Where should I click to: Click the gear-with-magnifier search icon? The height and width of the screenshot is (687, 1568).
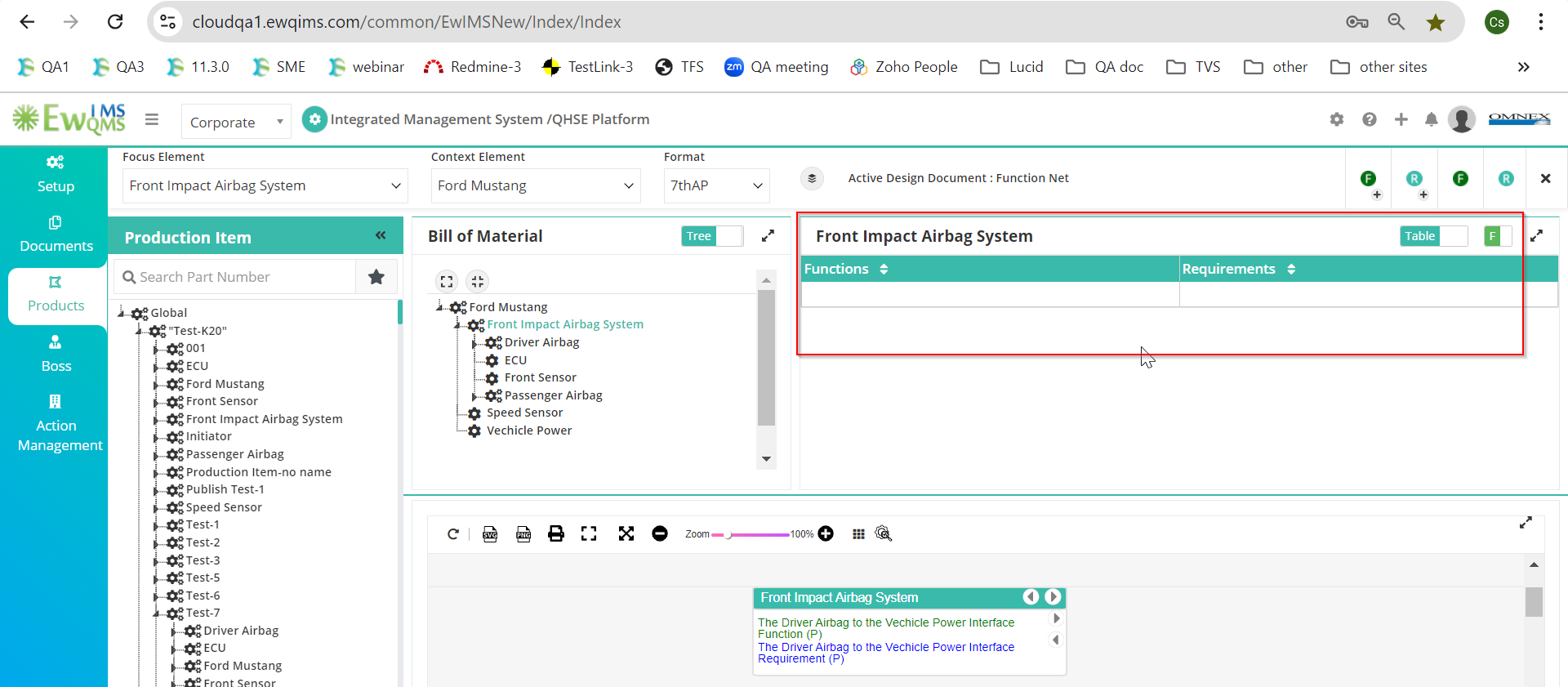pyautogui.click(x=883, y=534)
